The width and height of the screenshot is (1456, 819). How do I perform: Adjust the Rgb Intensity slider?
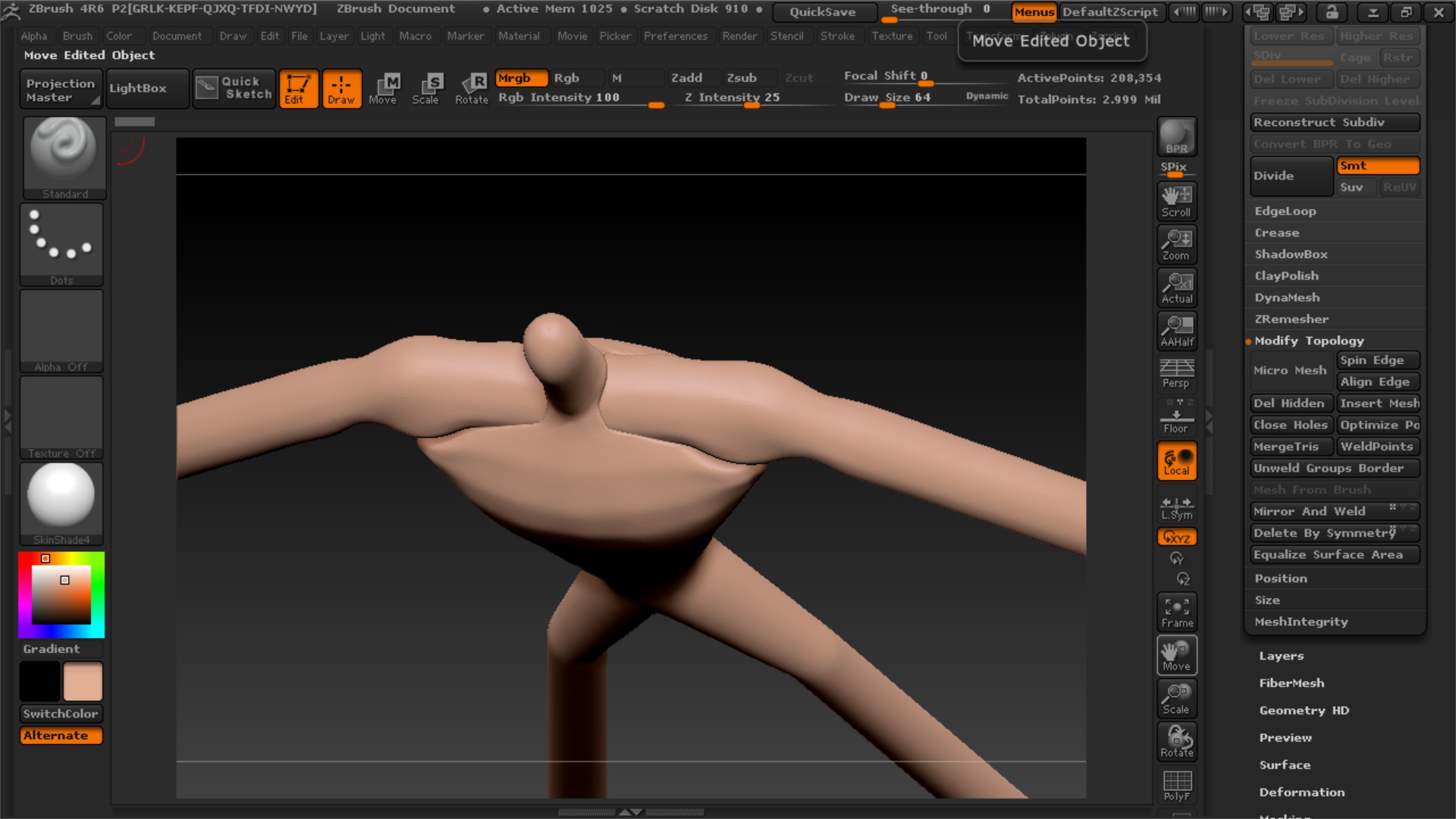[x=581, y=98]
